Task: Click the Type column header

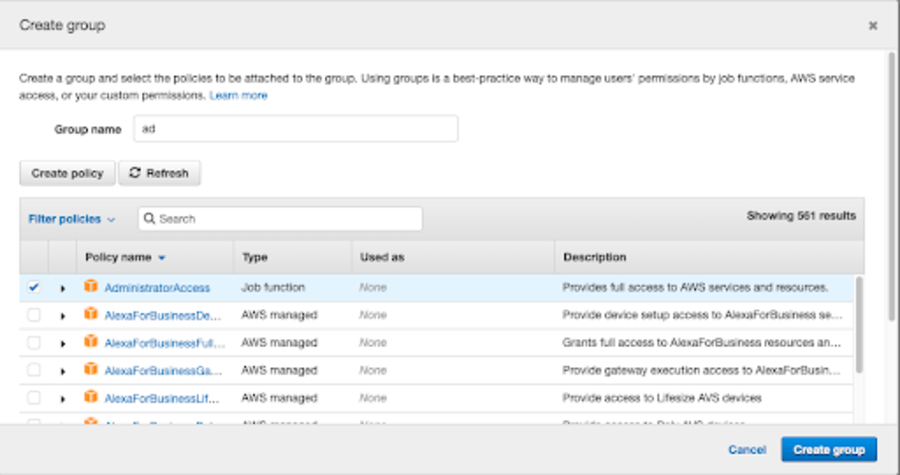Action: pos(255,257)
